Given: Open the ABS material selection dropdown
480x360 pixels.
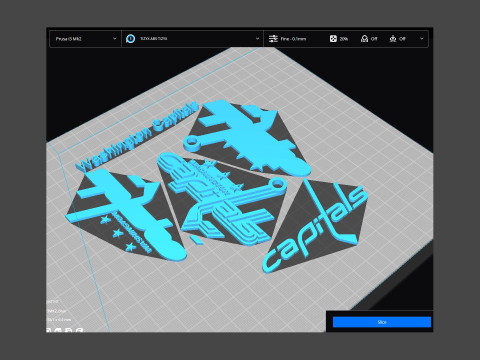Looking at the screenshot, I should 193,39.
